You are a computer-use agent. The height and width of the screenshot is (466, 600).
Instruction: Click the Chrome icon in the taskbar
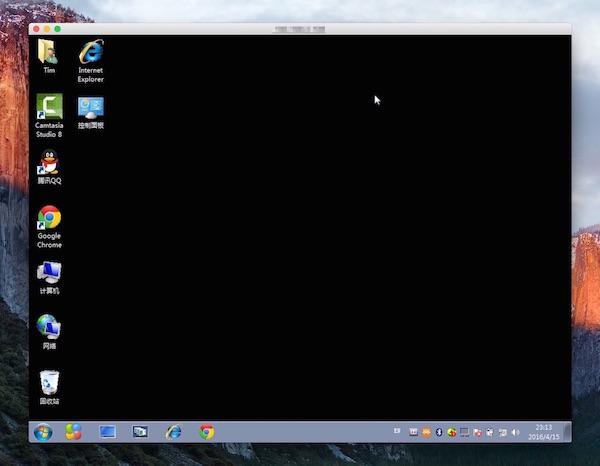[207, 432]
